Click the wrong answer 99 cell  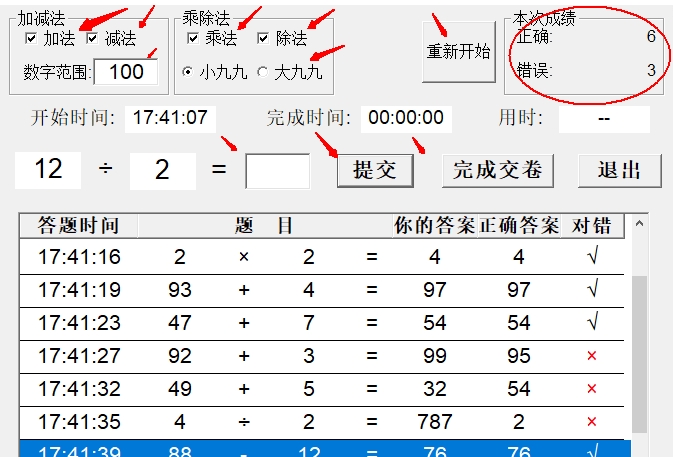click(435, 356)
